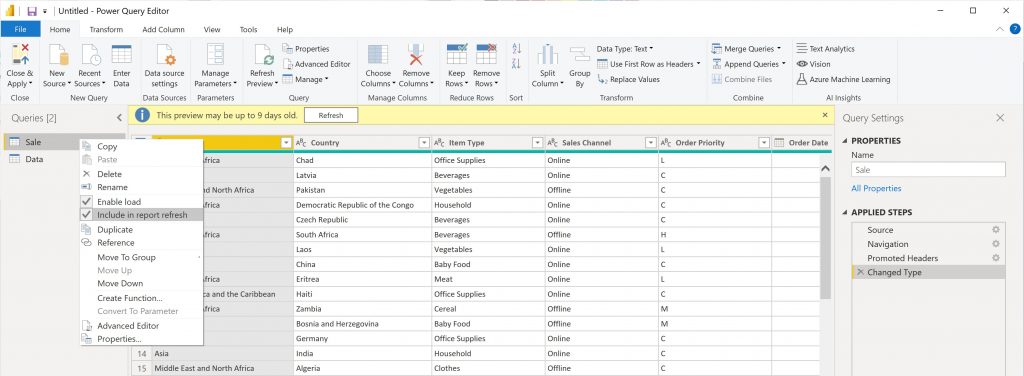Open Source step settings gear

(995, 230)
